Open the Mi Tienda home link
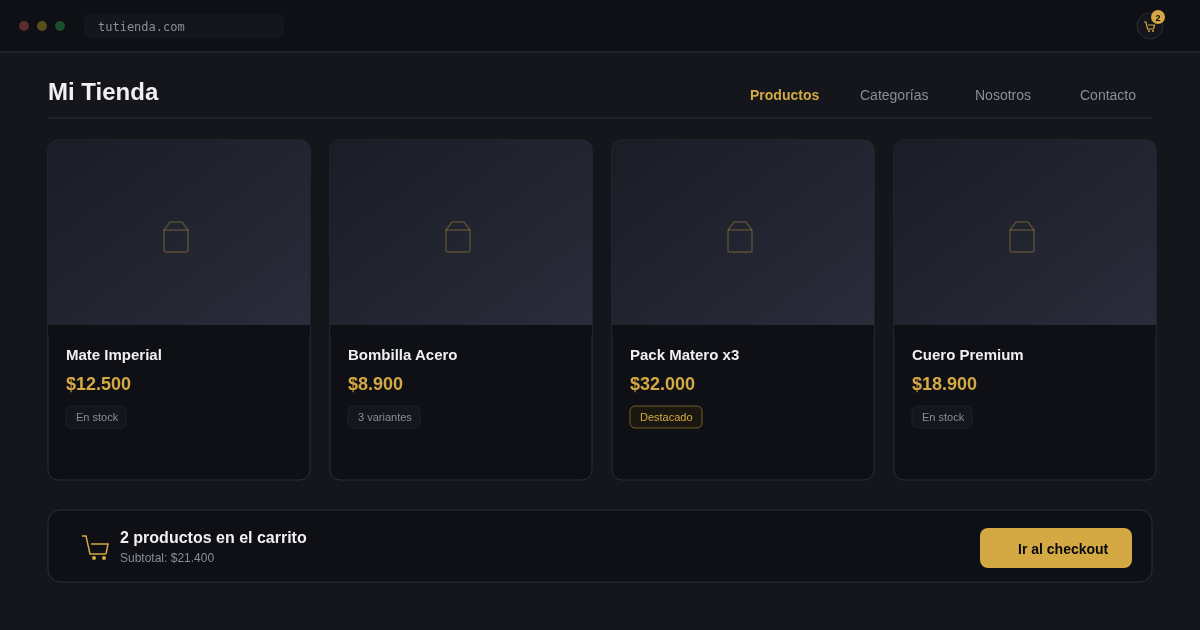The image size is (1200, 630). [x=103, y=91]
